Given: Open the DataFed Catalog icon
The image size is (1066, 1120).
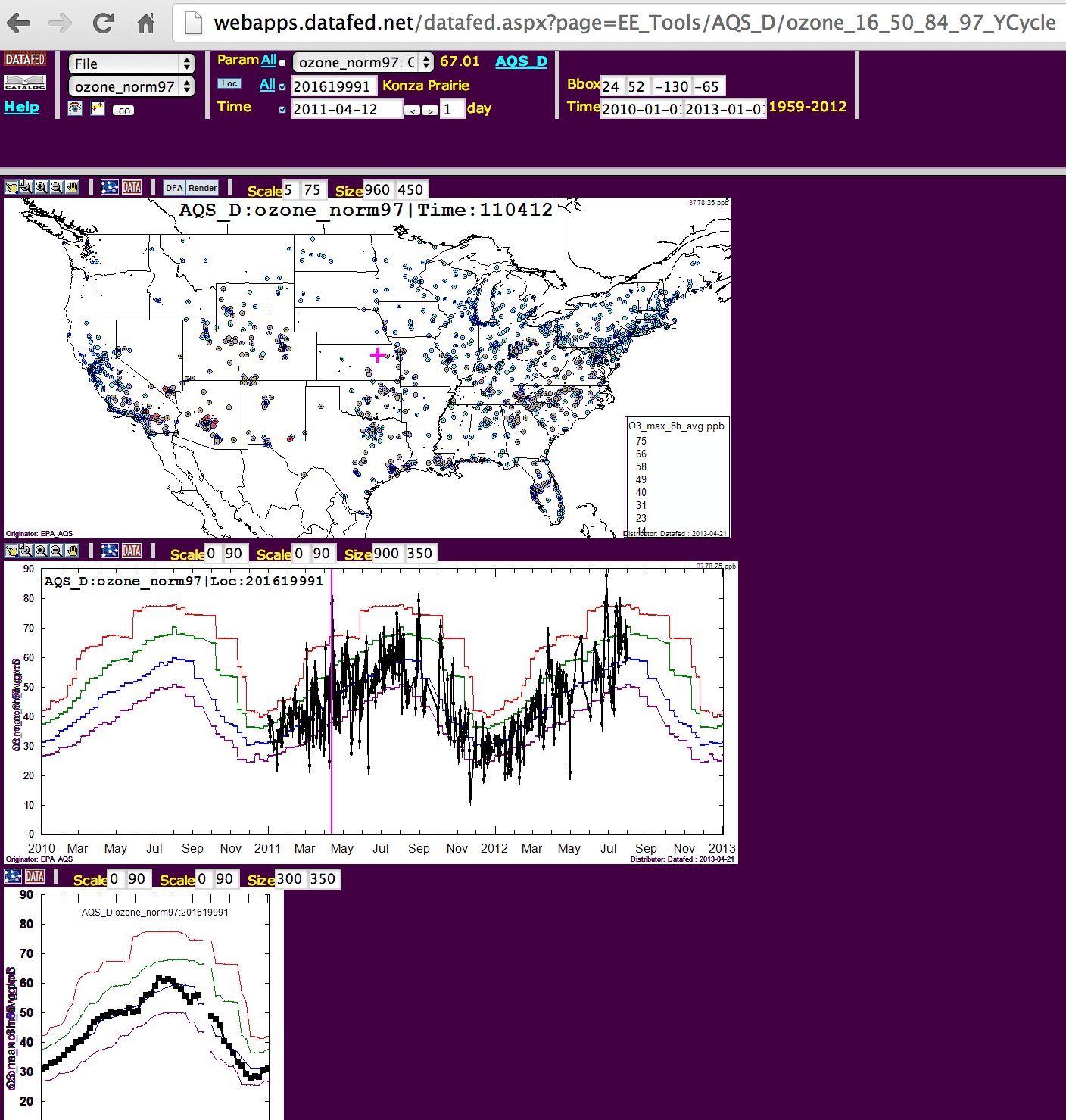Looking at the screenshot, I should click(25, 83).
